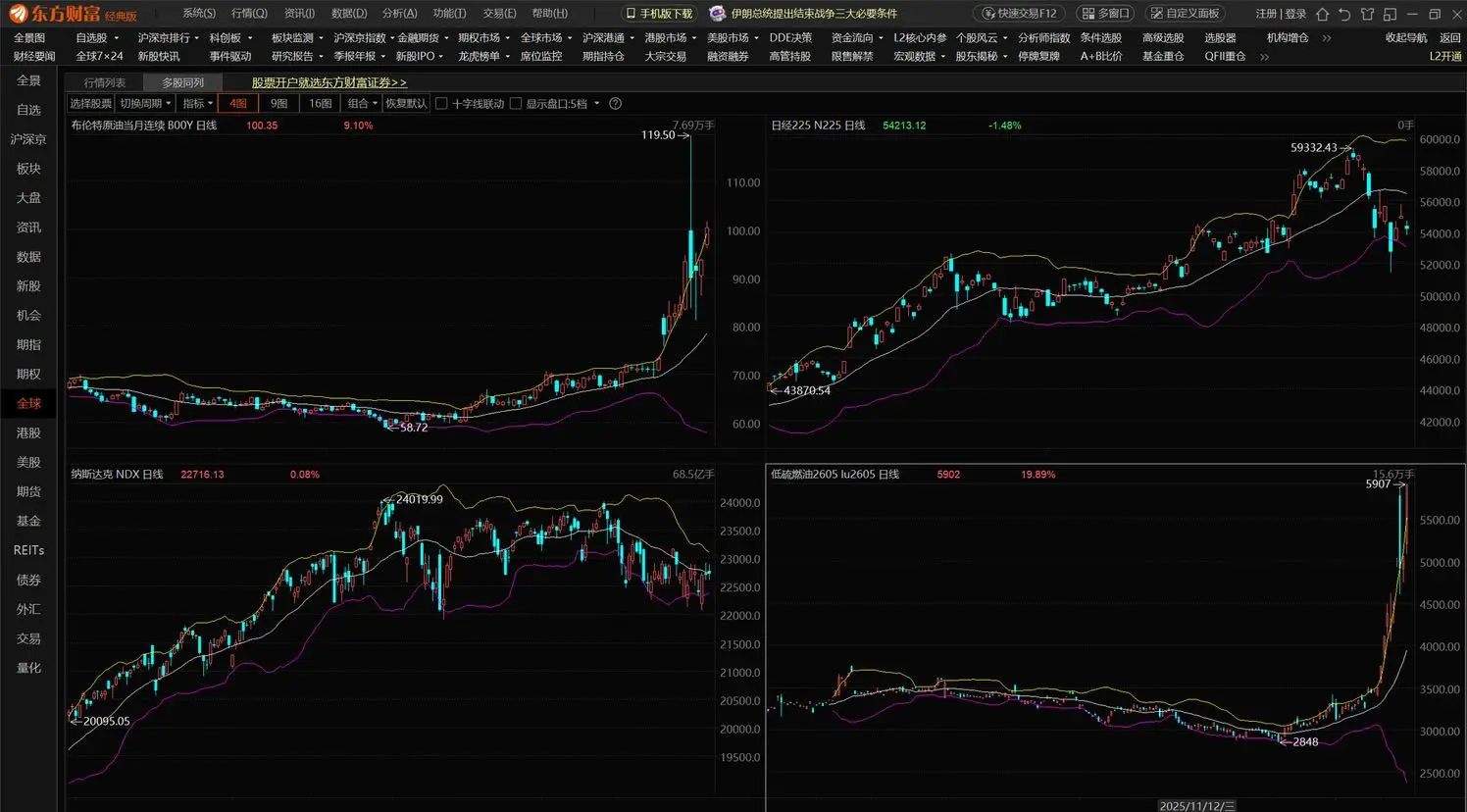
Task: Click the 选择股票 button
Action: [91, 104]
